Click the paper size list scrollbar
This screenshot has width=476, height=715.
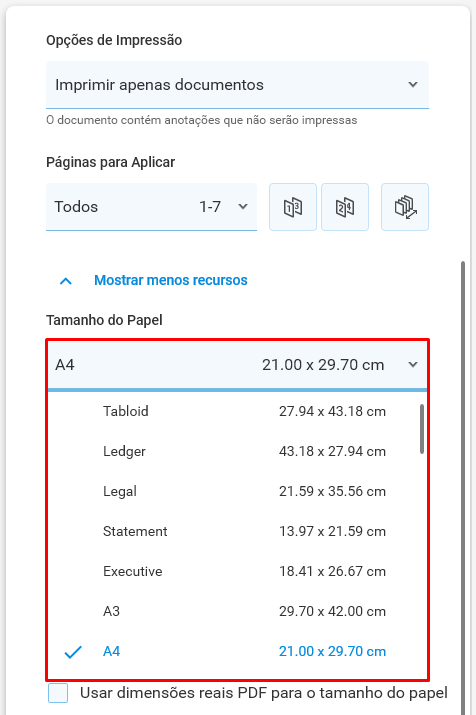tap(422, 429)
